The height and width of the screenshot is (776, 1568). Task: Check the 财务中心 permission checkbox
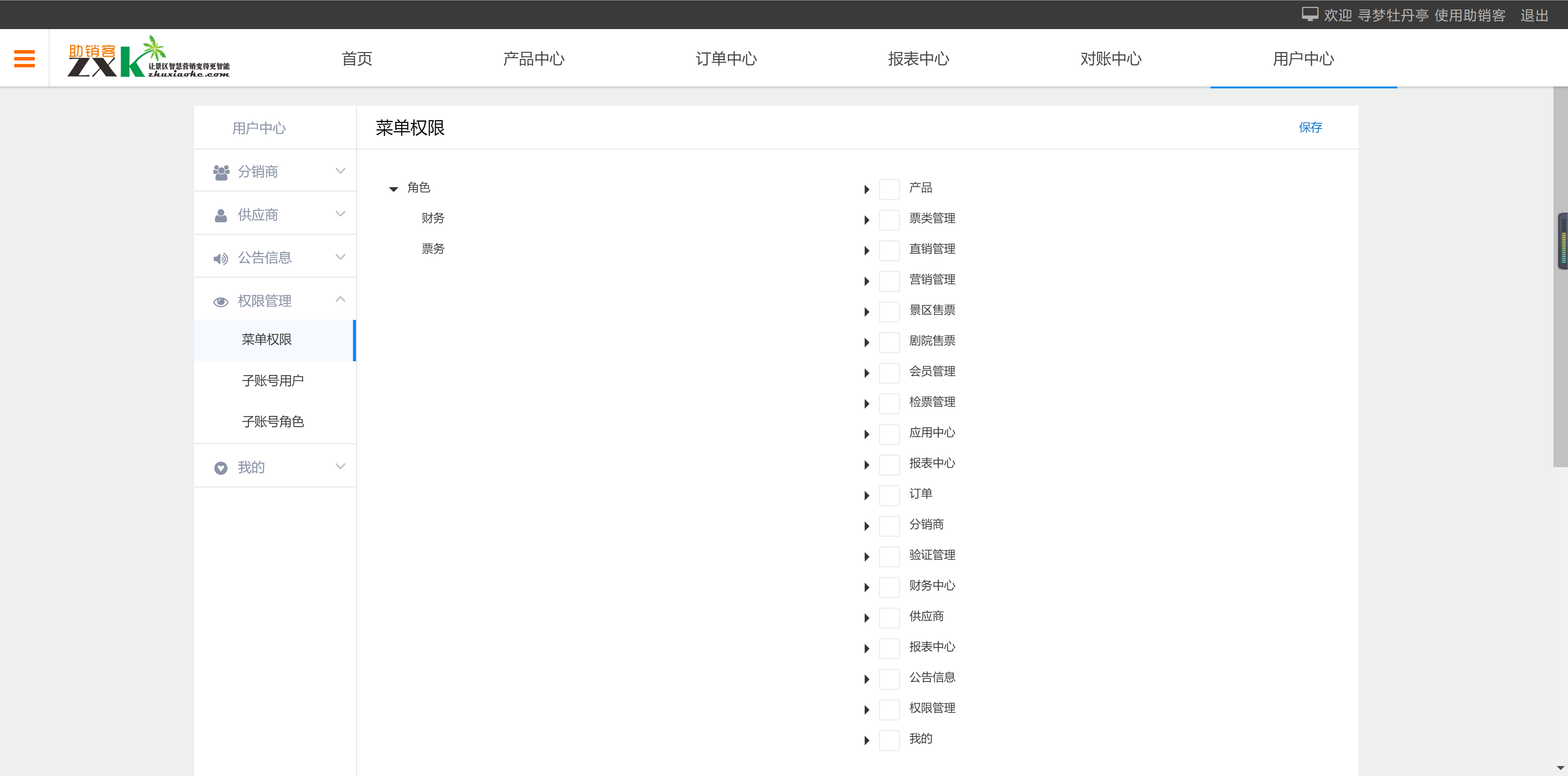[889, 587]
